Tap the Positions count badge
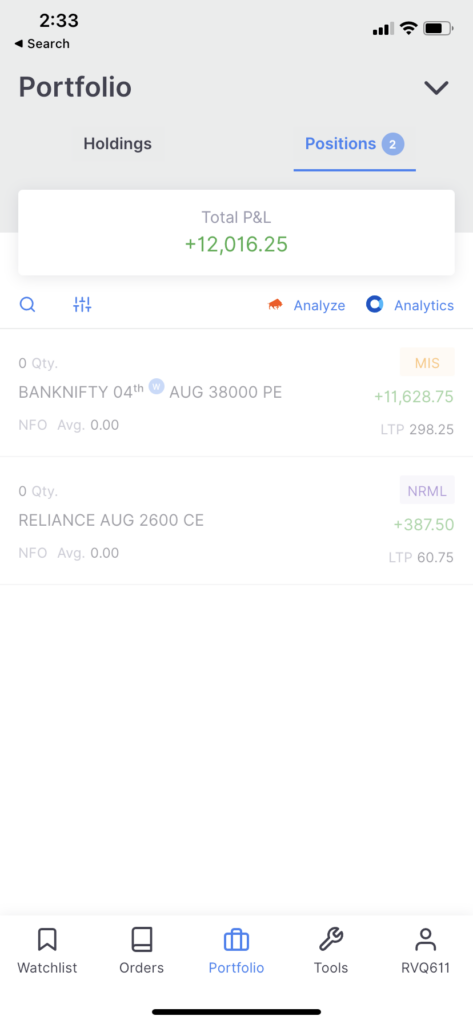The width and height of the screenshot is (473, 1024). coord(393,144)
